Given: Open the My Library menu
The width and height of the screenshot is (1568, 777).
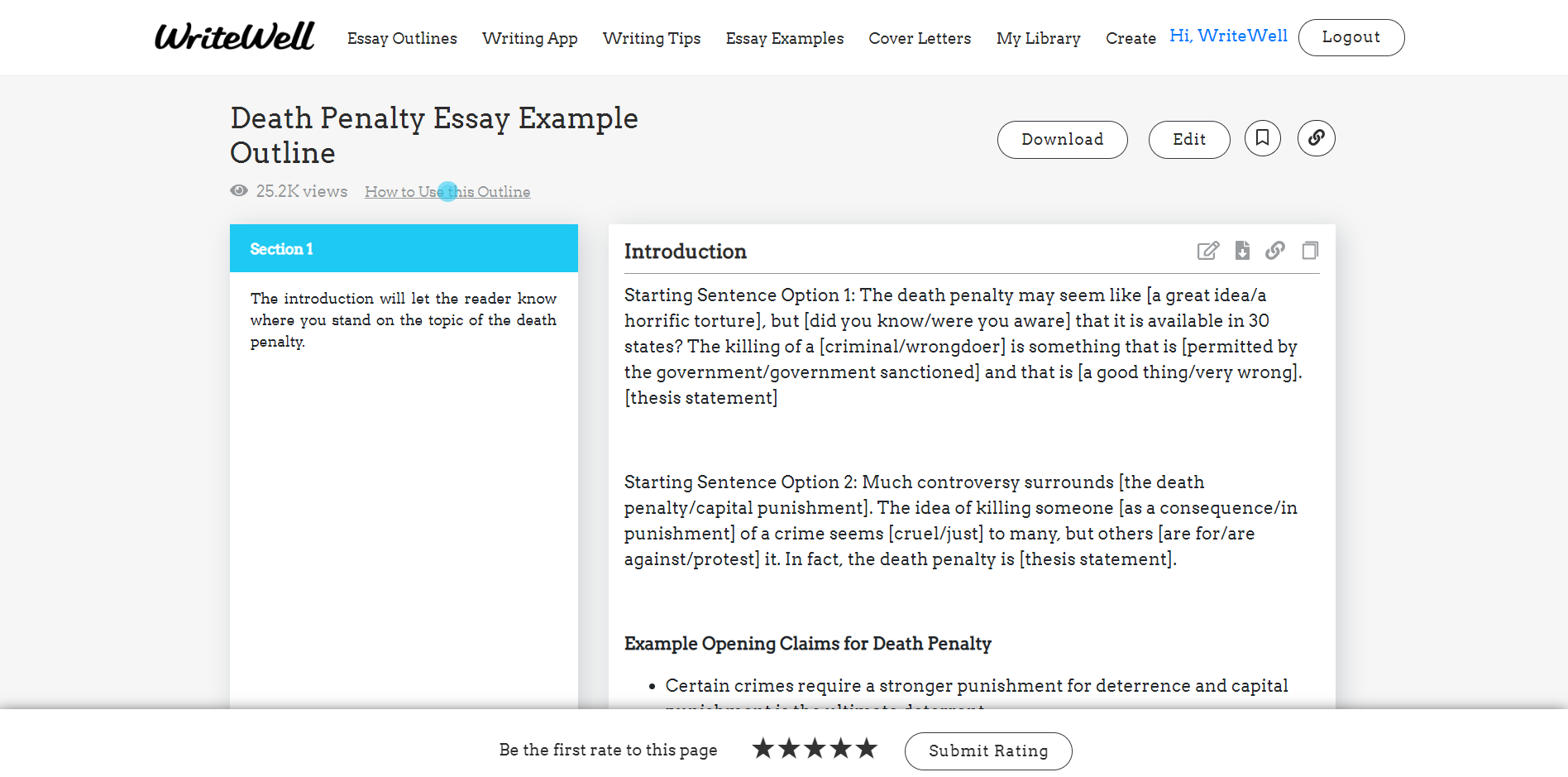Looking at the screenshot, I should pyautogui.click(x=1038, y=39).
